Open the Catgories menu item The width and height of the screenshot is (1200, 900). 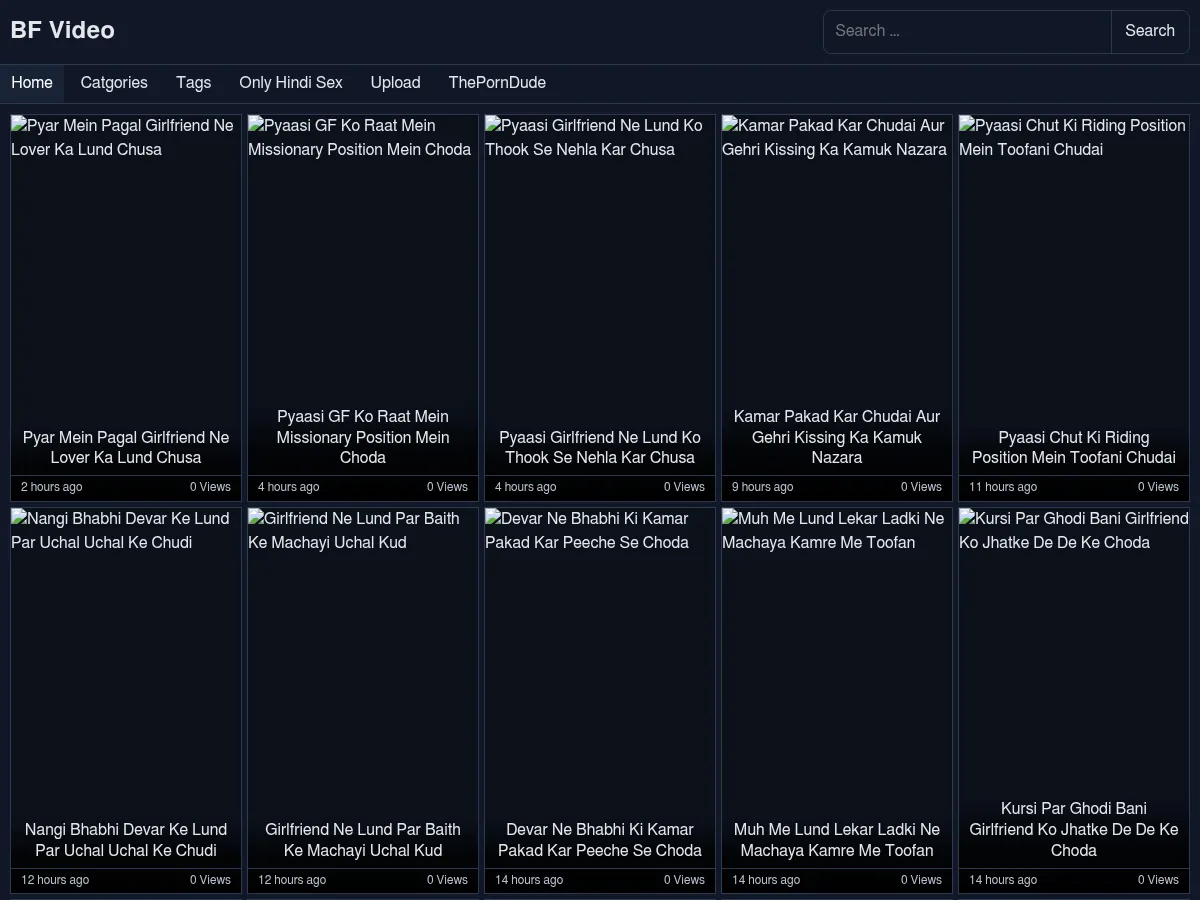coord(114,83)
